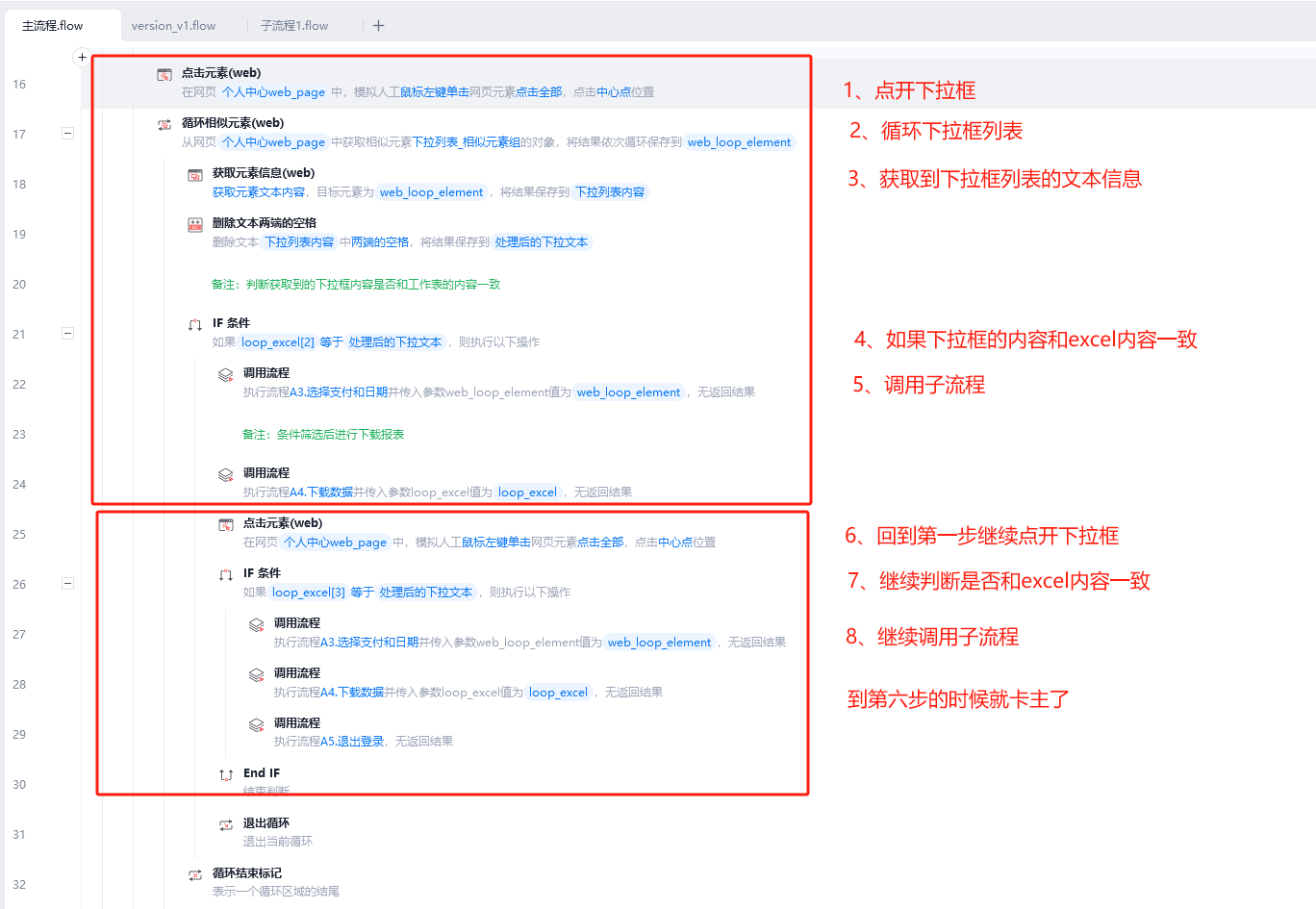Click the loop end marker icon on line 32
This screenshot has width=1316, height=909.
(195, 874)
